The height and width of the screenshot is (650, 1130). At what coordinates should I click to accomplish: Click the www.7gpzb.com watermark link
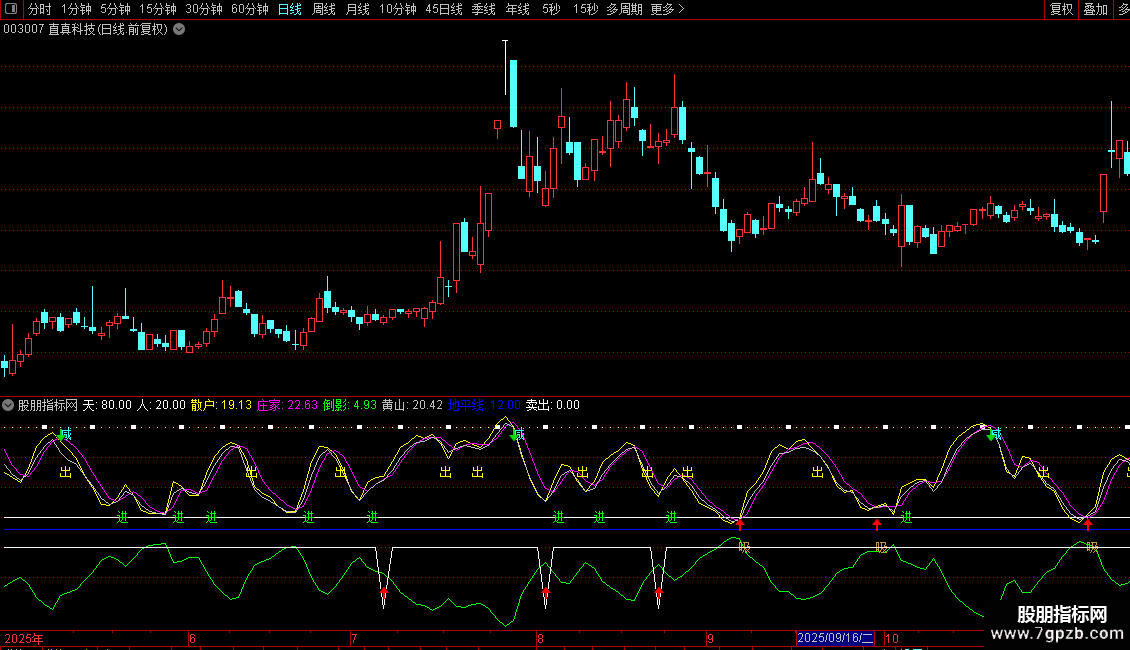tap(1061, 635)
